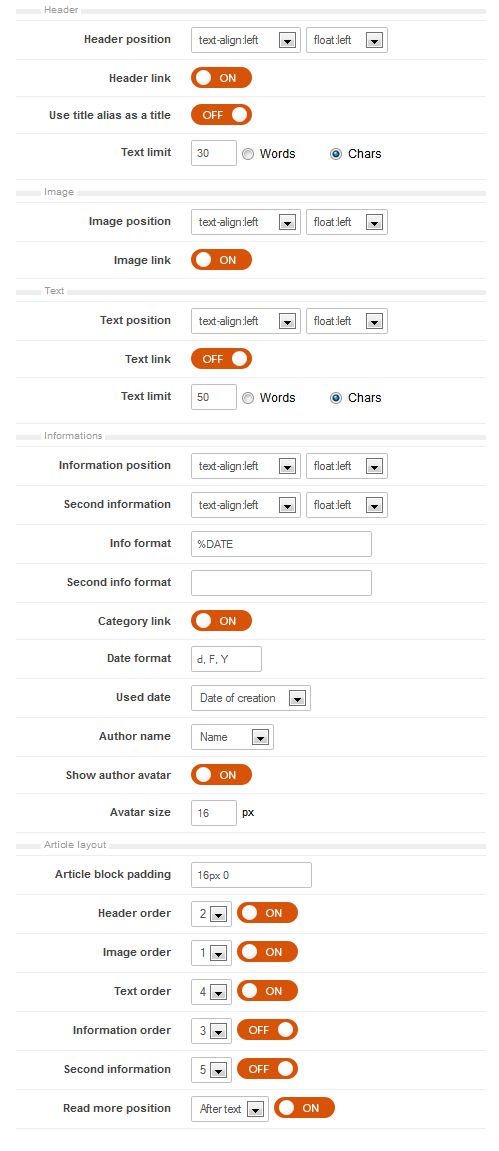Open the Header order number dropdown
The image size is (499, 1151).
point(211,914)
